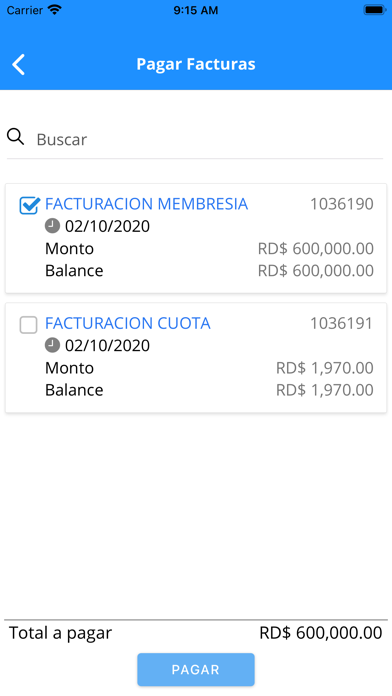Click the PAGAR button

pos(196,669)
